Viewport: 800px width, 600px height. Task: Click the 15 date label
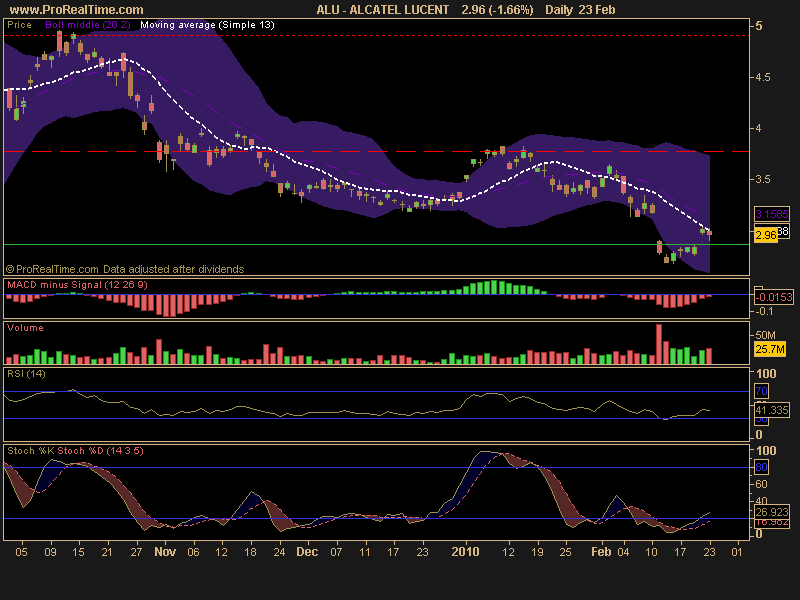78,552
